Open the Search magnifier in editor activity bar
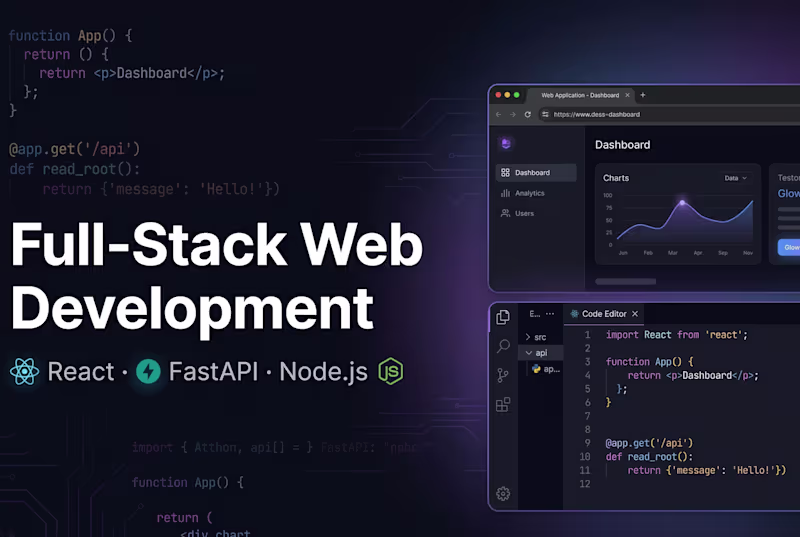Image resolution: width=800 pixels, height=537 pixels. pyautogui.click(x=503, y=346)
